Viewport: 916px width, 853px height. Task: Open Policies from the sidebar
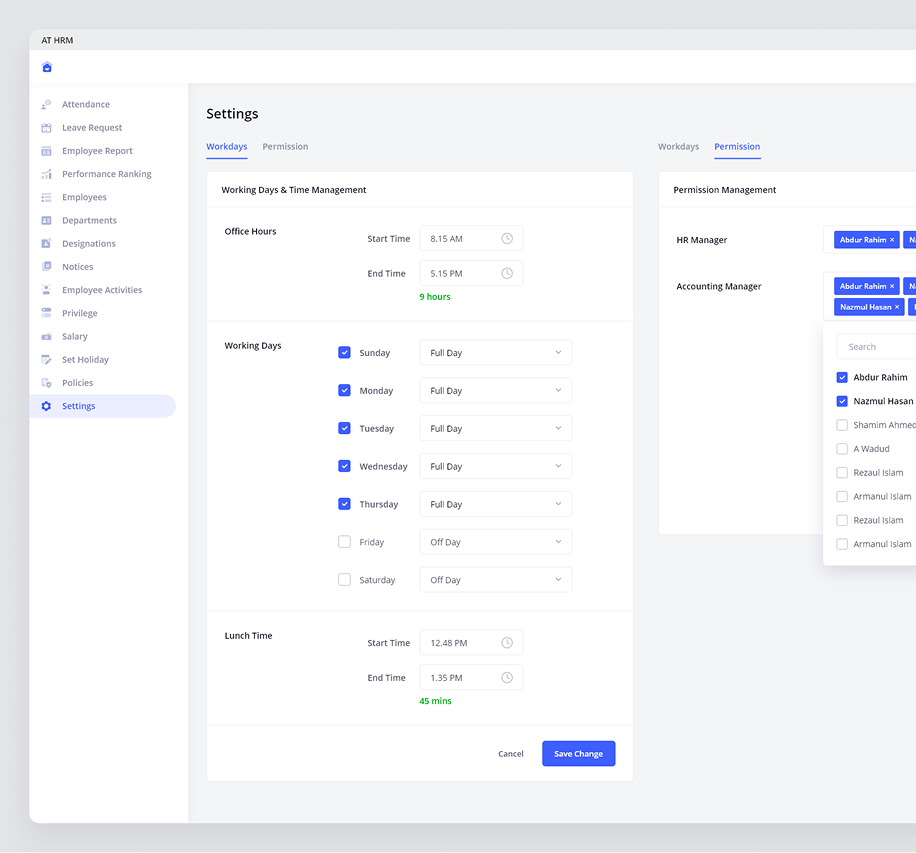click(x=78, y=383)
